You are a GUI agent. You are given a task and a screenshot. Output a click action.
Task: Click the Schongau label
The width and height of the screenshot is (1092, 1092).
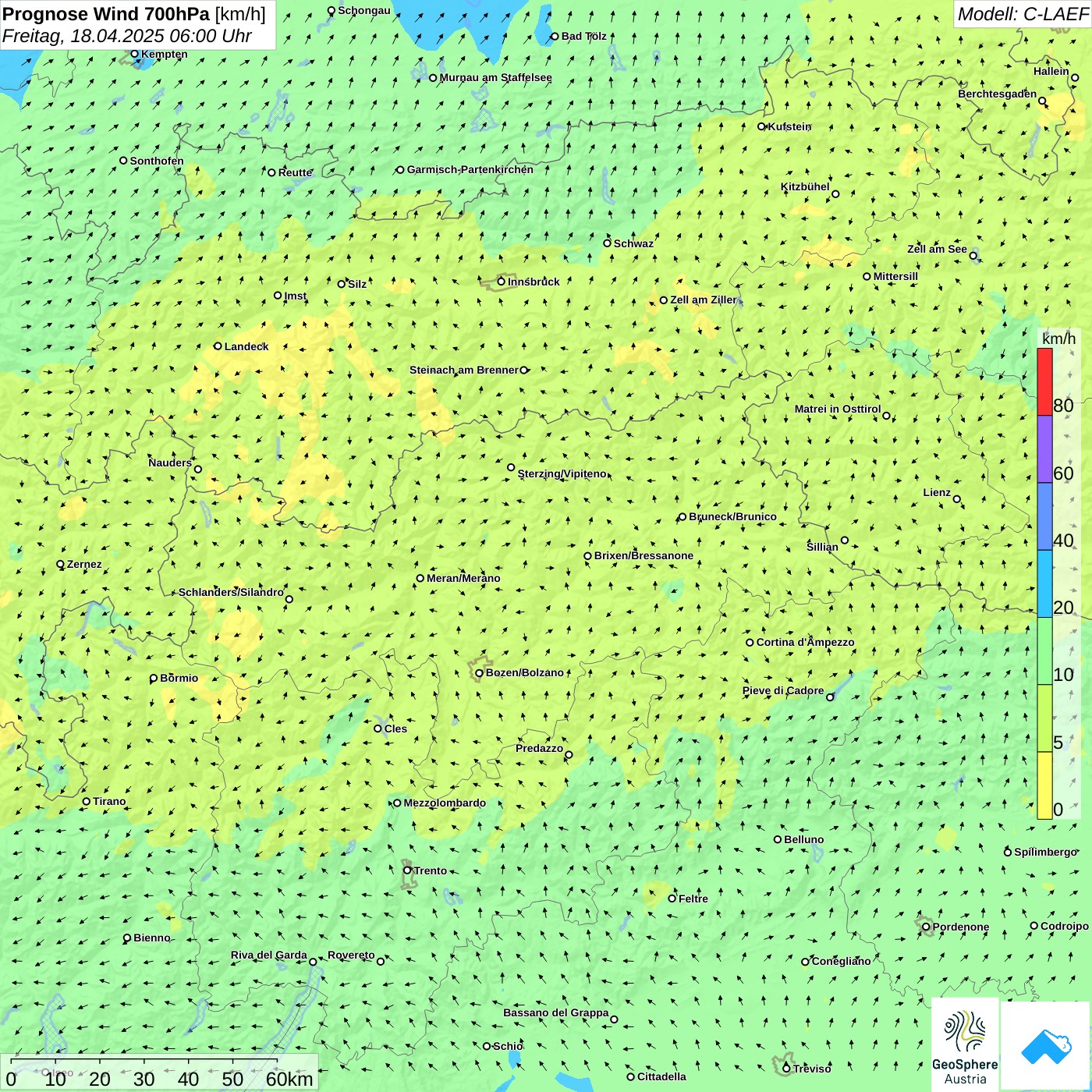click(364, 10)
